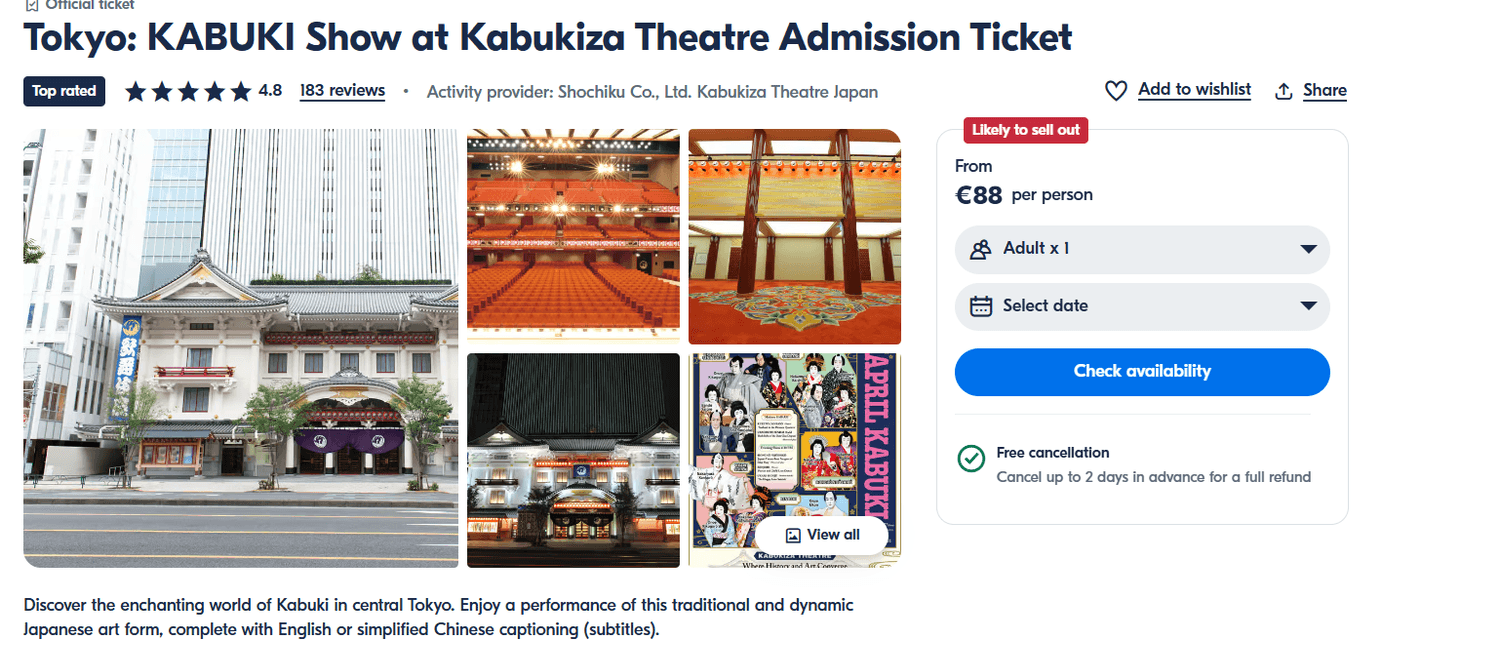Open the Select date dropdown
Screen dimensions: 1500x647
click(1142, 306)
